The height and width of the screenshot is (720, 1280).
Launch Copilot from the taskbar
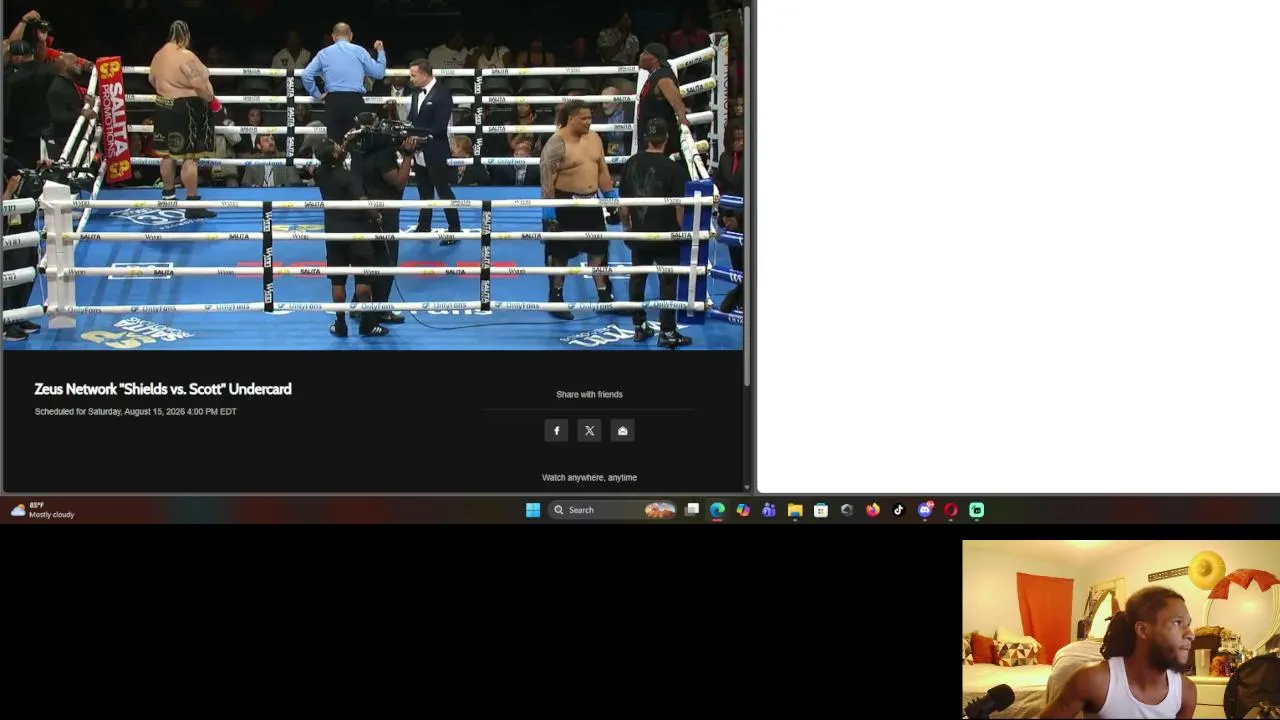coord(743,510)
